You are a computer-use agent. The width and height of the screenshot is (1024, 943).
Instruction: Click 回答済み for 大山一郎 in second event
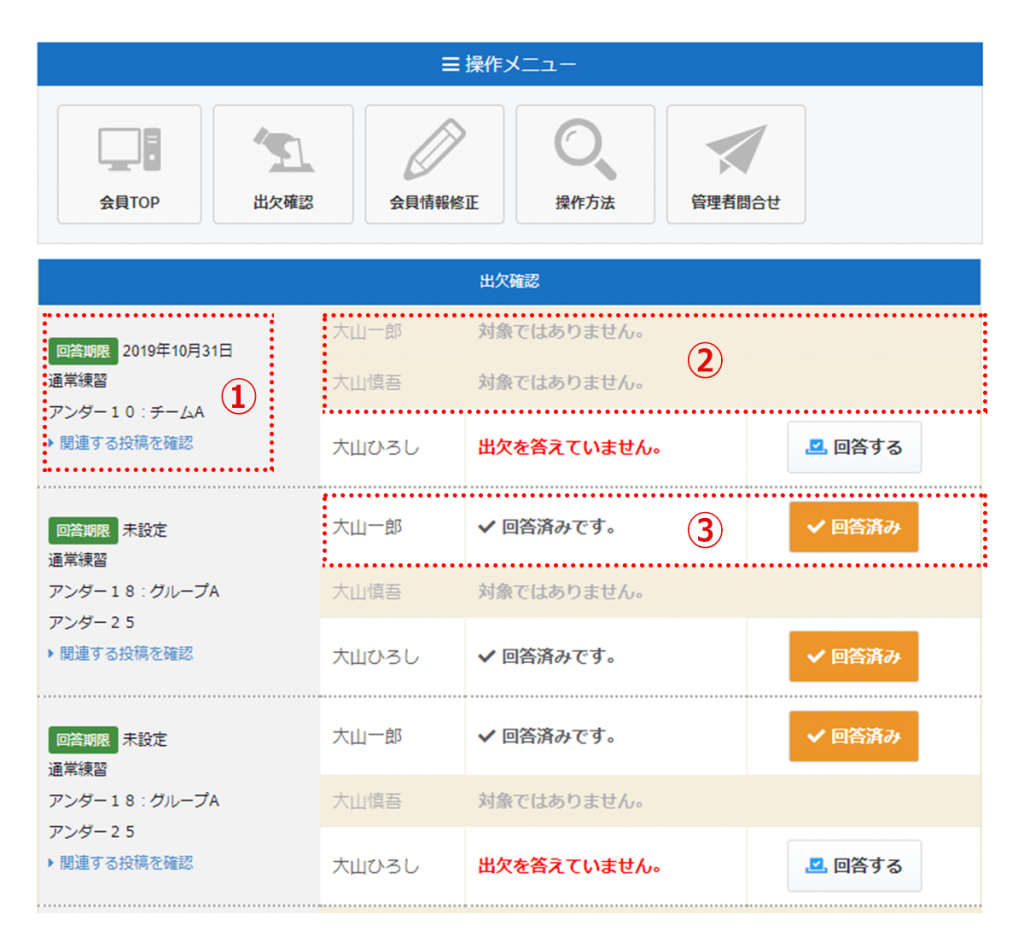[x=854, y=527]
